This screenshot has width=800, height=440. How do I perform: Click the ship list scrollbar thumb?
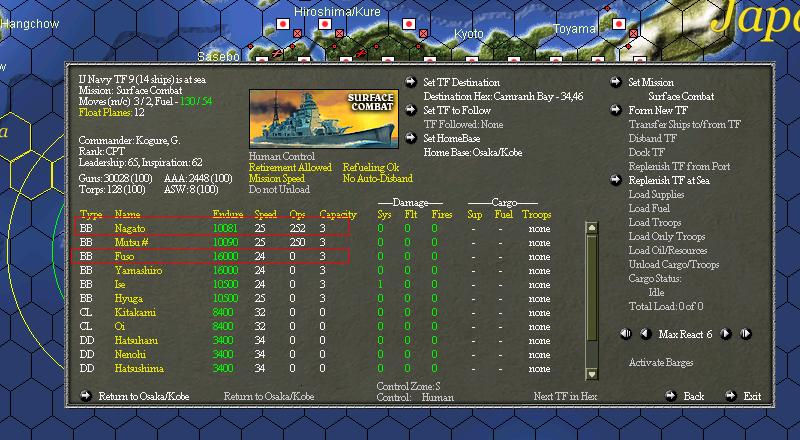coord(592,288)
